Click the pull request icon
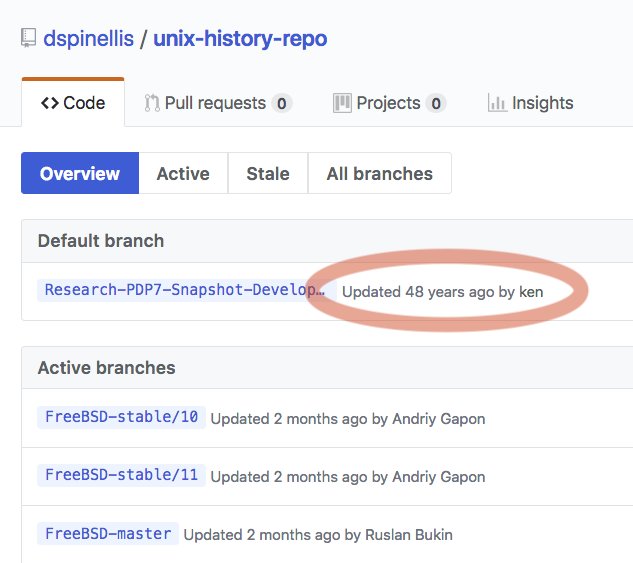633x563 pixels. pyautogui.click(x=152, y=103)
